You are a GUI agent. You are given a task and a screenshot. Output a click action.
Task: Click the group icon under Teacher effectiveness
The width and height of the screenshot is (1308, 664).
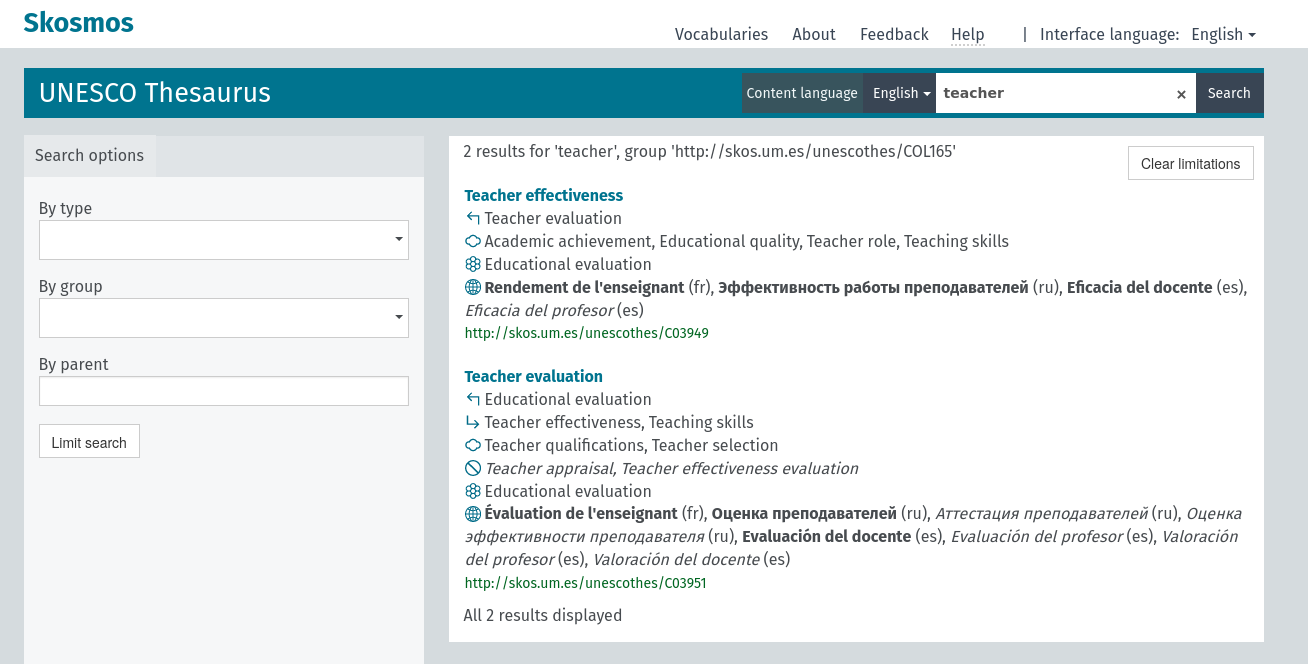[x=473, y=264]
